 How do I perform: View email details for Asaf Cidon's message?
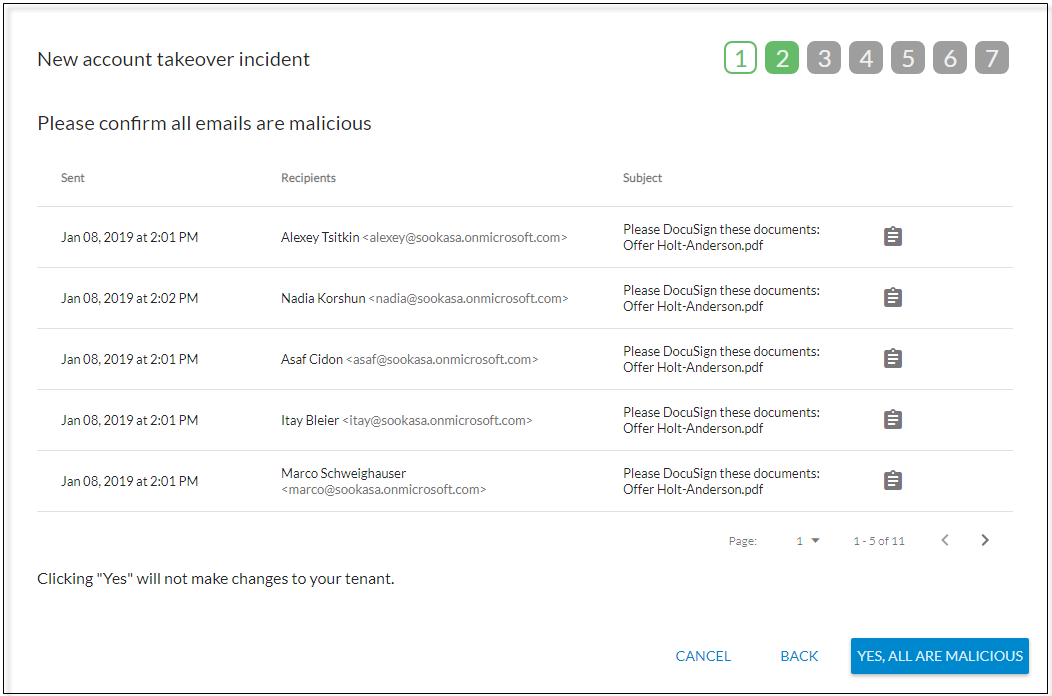pos(892,358)
